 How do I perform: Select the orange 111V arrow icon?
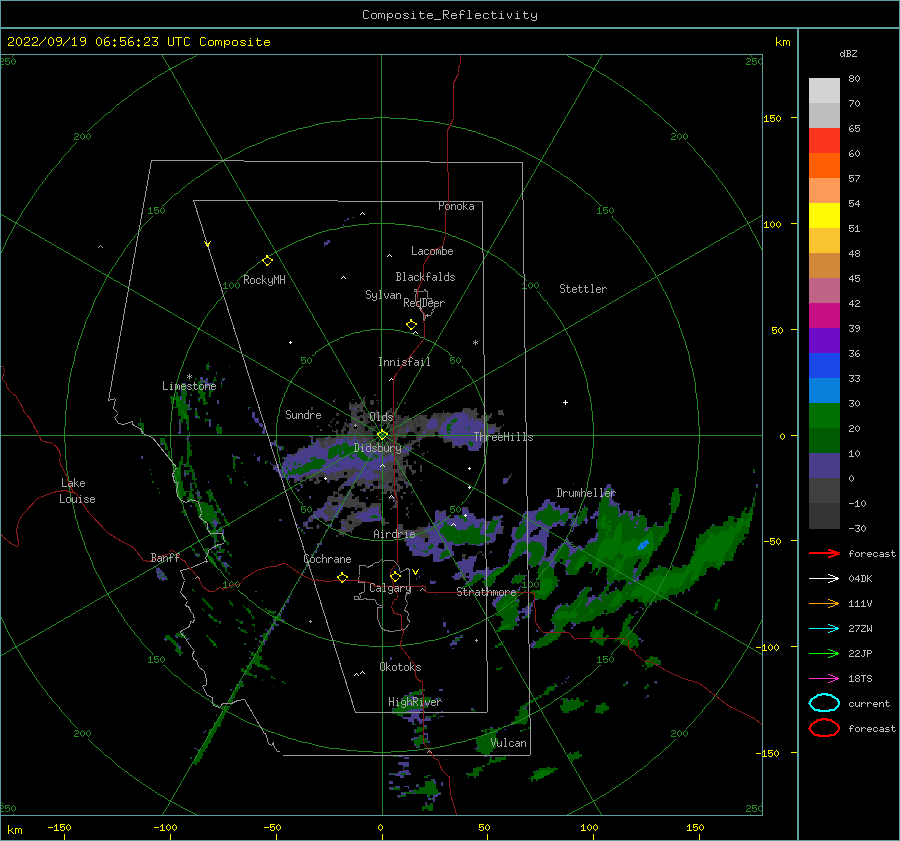824,603
